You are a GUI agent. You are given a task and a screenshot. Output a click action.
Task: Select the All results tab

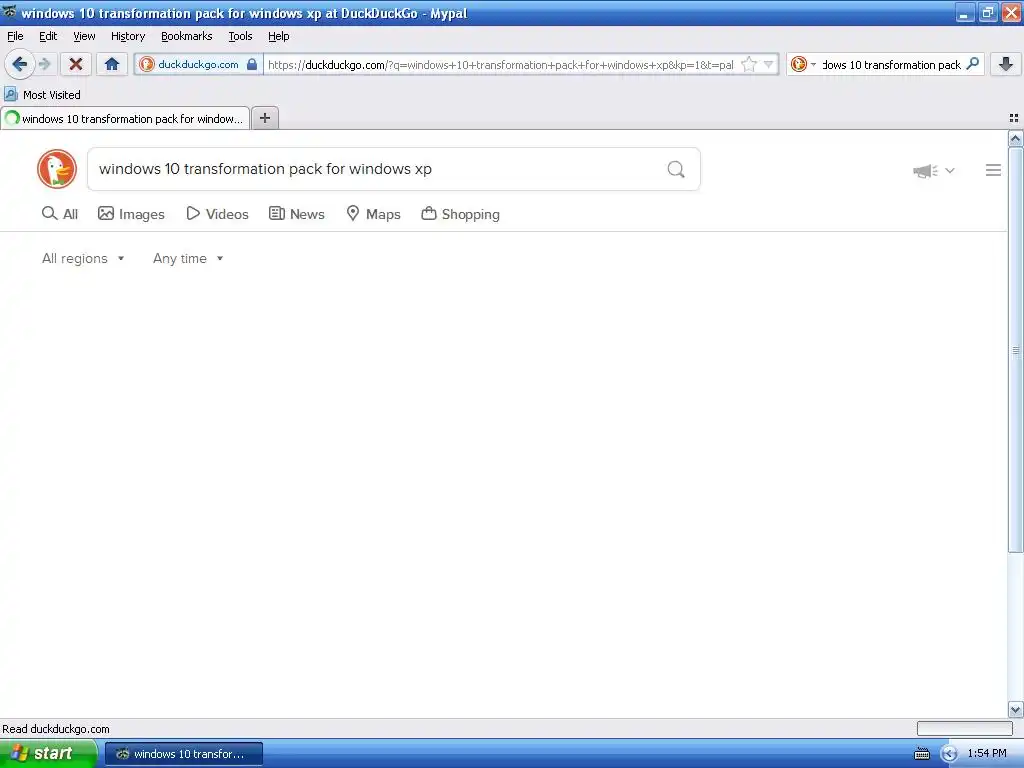pyautogui.click(x=59, y=214)
